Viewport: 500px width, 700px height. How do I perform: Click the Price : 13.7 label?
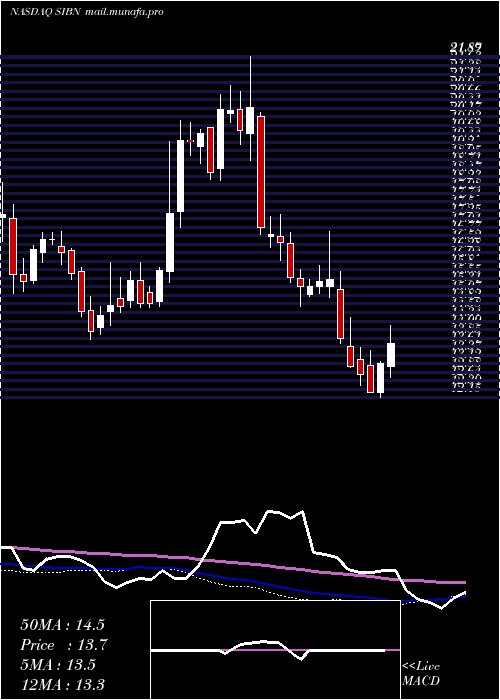click(64, 645)
